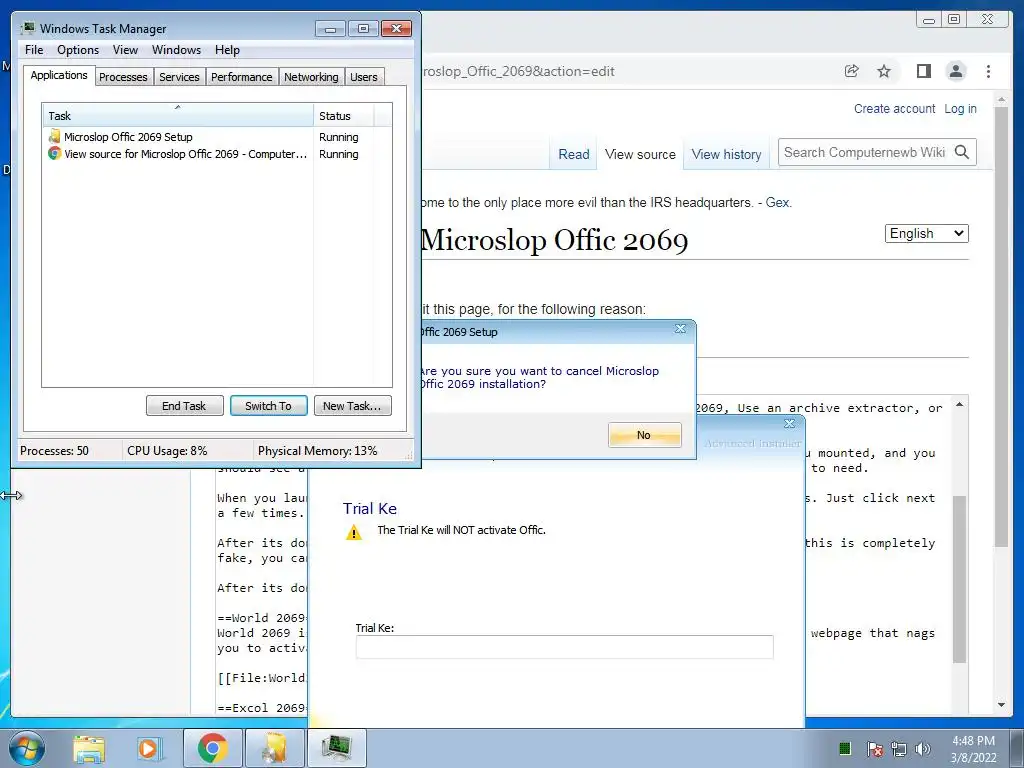The height and width of the screenshot is (768, 1024).
Task: Select the Applications tab
Action: pyautogui.click(x=59, y=75)
